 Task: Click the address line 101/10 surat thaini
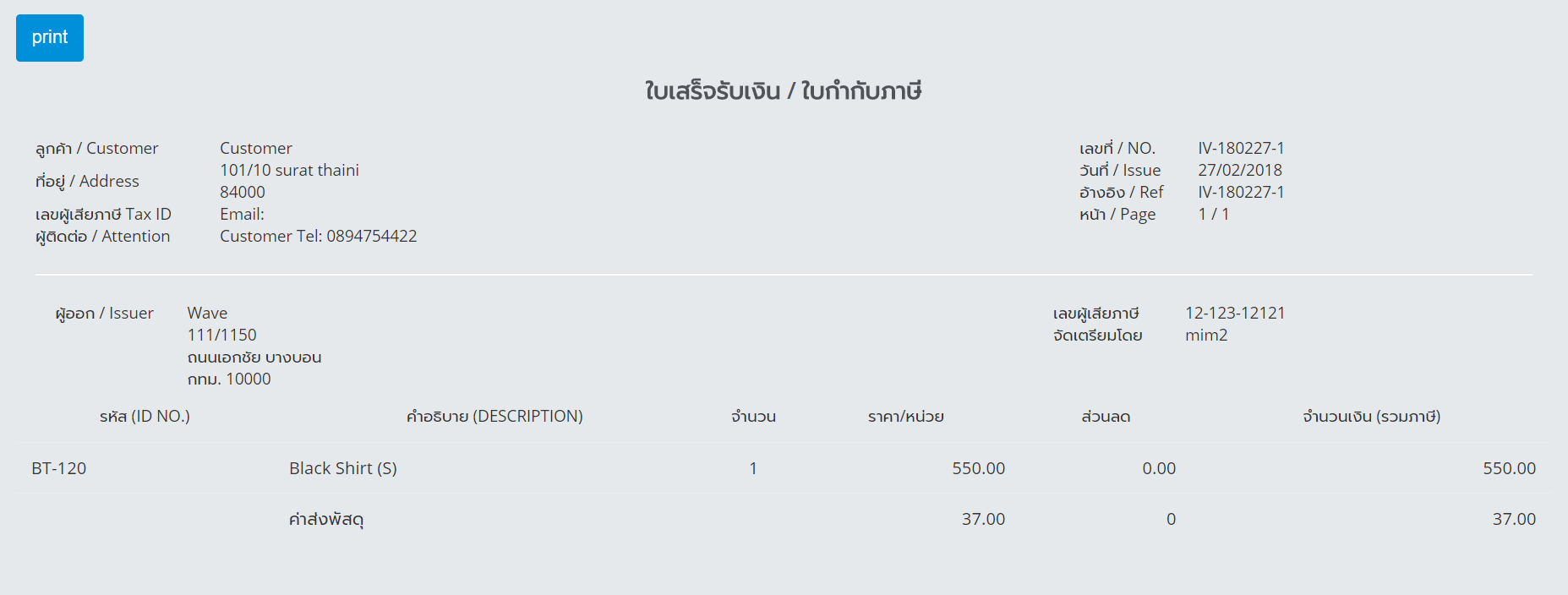click(x=289, y=170)
